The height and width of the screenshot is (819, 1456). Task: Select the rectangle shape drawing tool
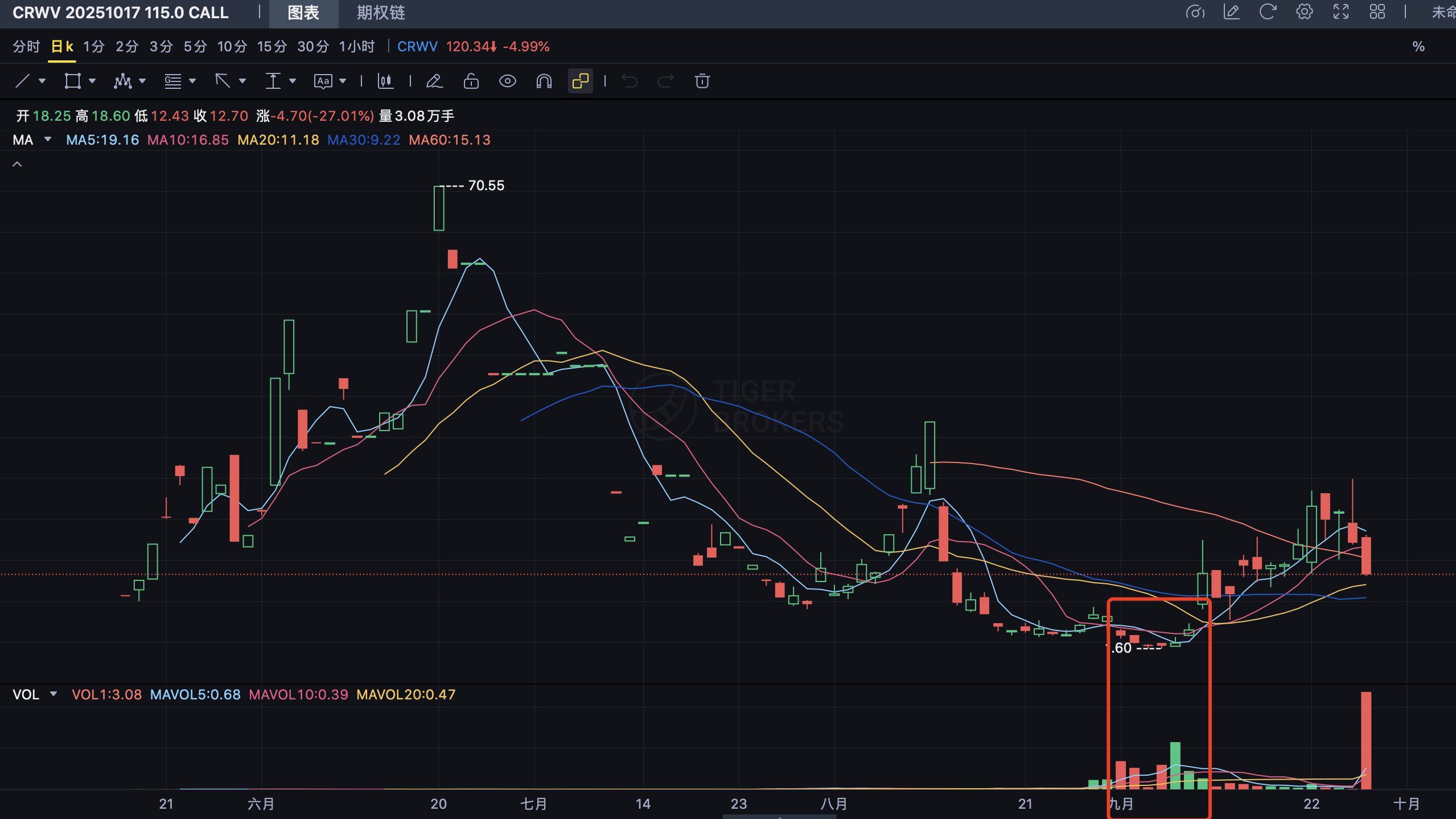(x=72, y=81)
